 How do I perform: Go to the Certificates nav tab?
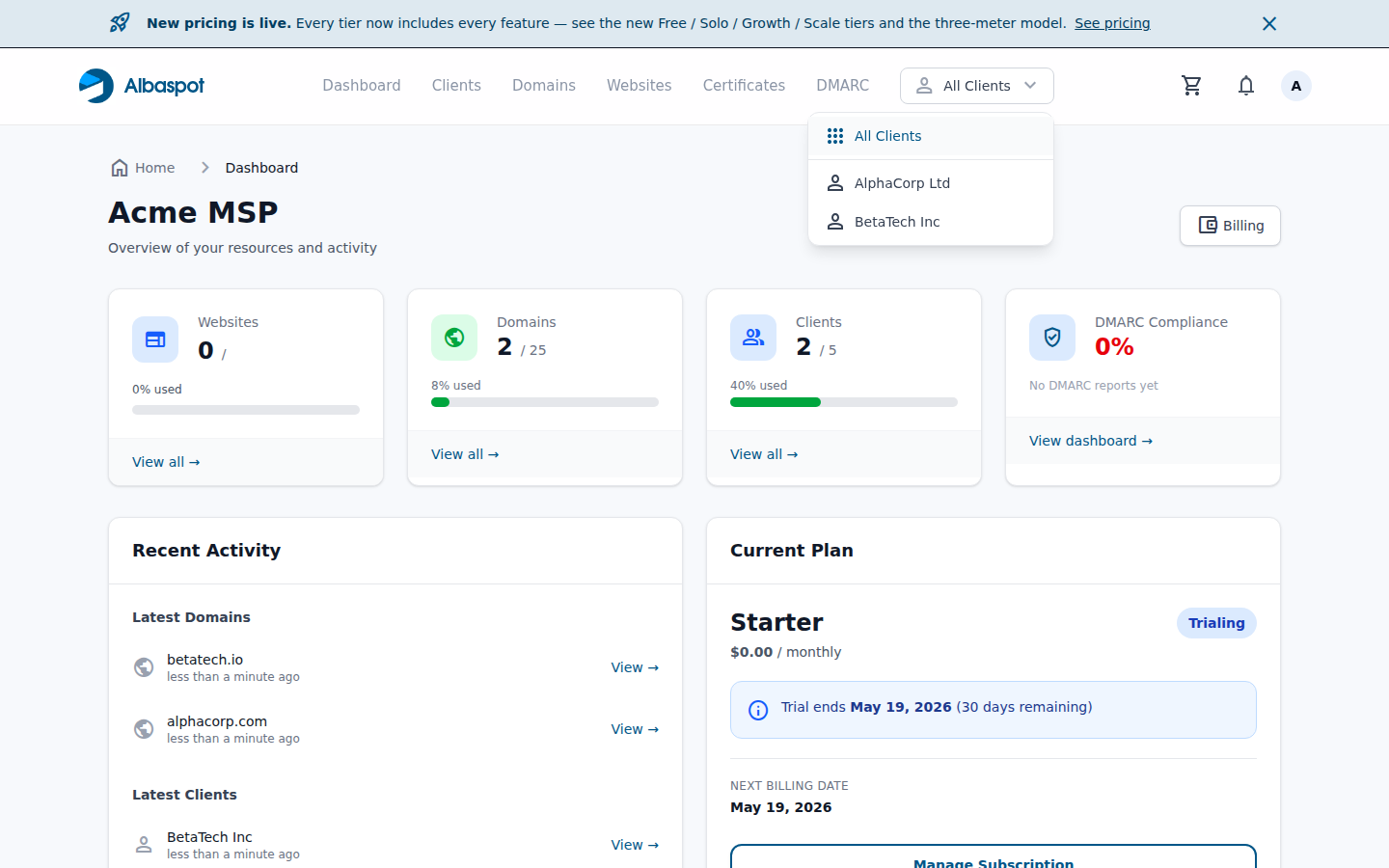coord(744,86)
